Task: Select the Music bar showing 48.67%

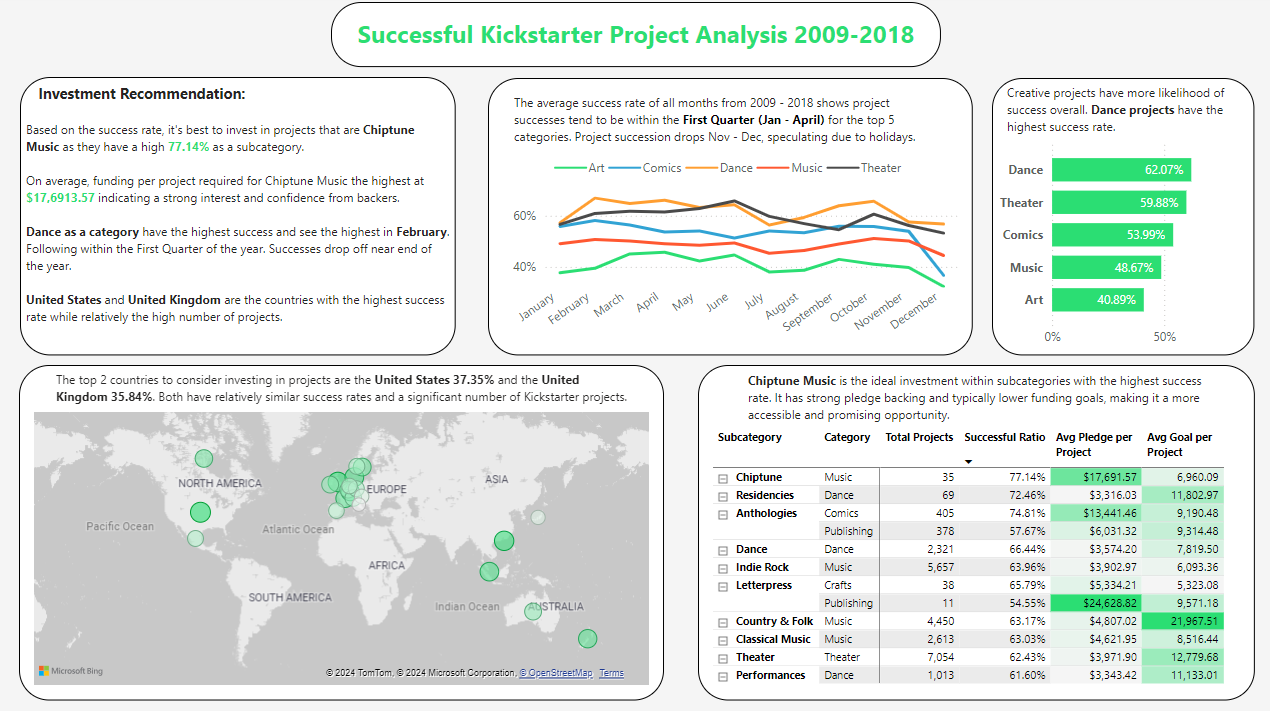Action: [x=1106, y=267]
